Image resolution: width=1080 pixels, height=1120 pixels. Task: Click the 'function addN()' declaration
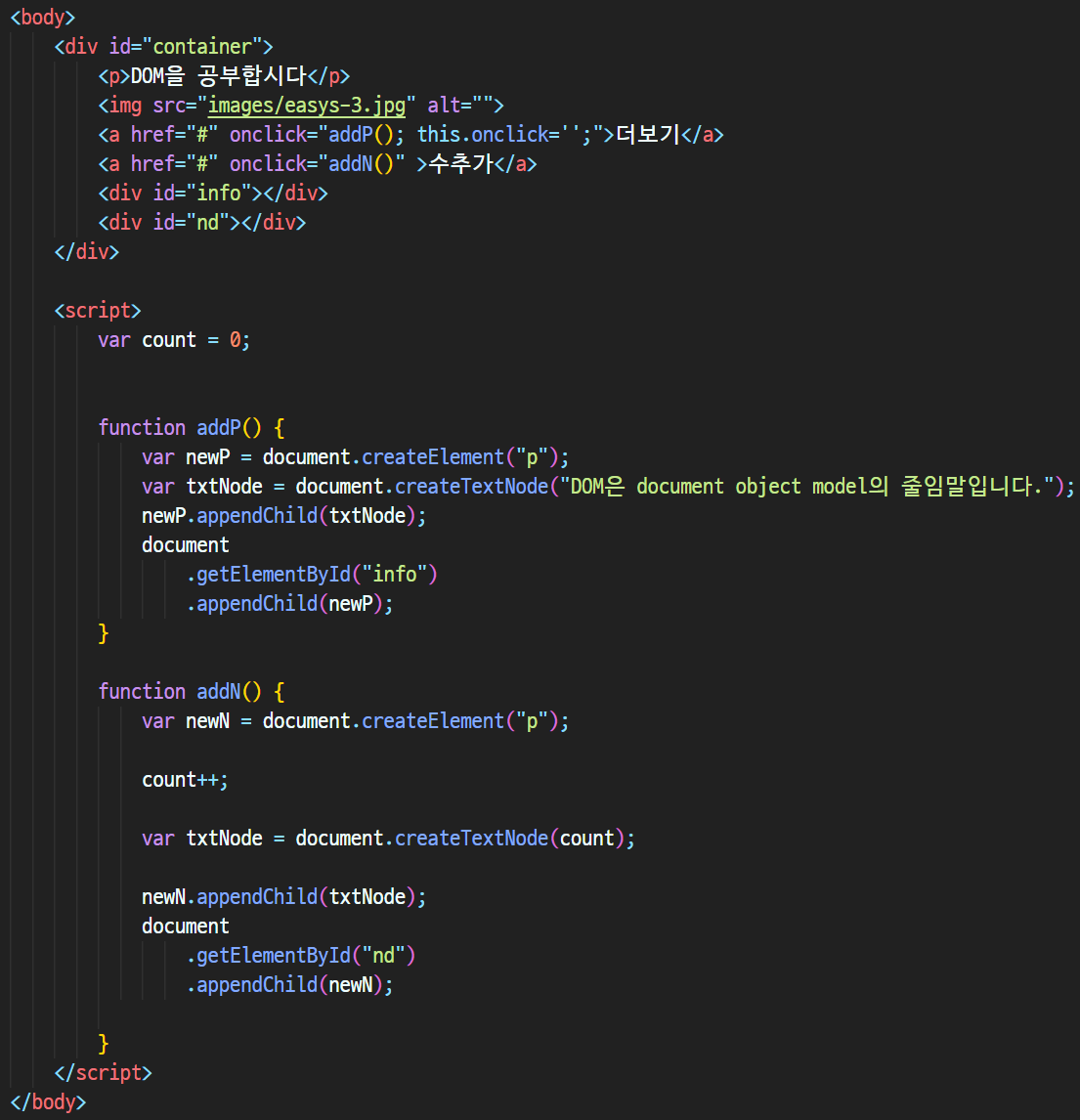192,691
